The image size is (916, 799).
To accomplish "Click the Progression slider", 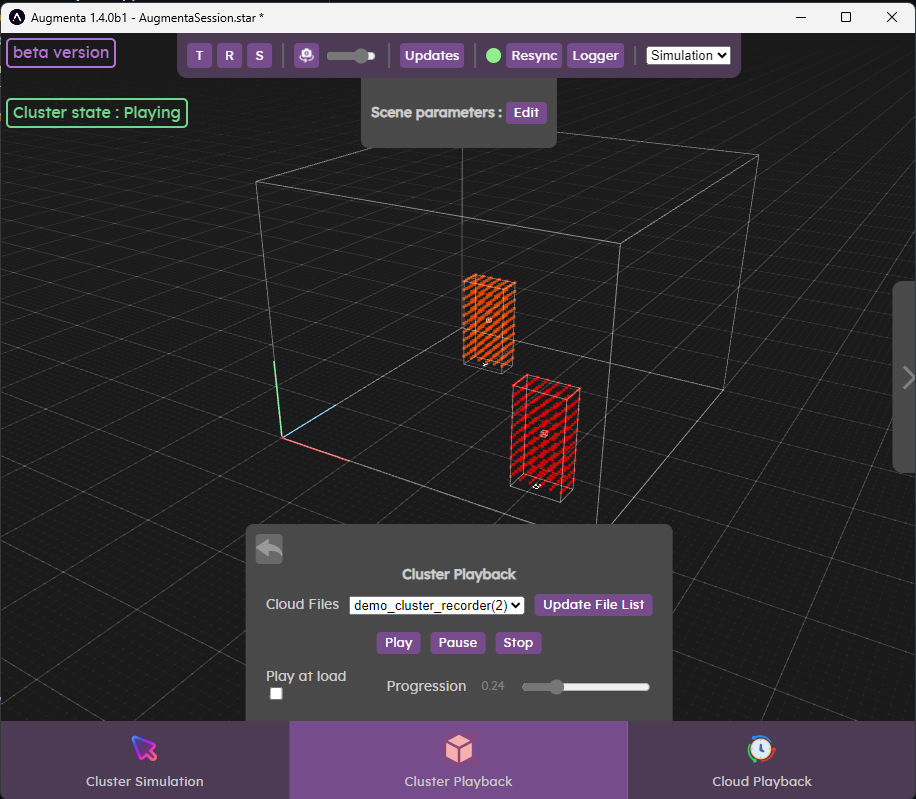I will 586,687.
